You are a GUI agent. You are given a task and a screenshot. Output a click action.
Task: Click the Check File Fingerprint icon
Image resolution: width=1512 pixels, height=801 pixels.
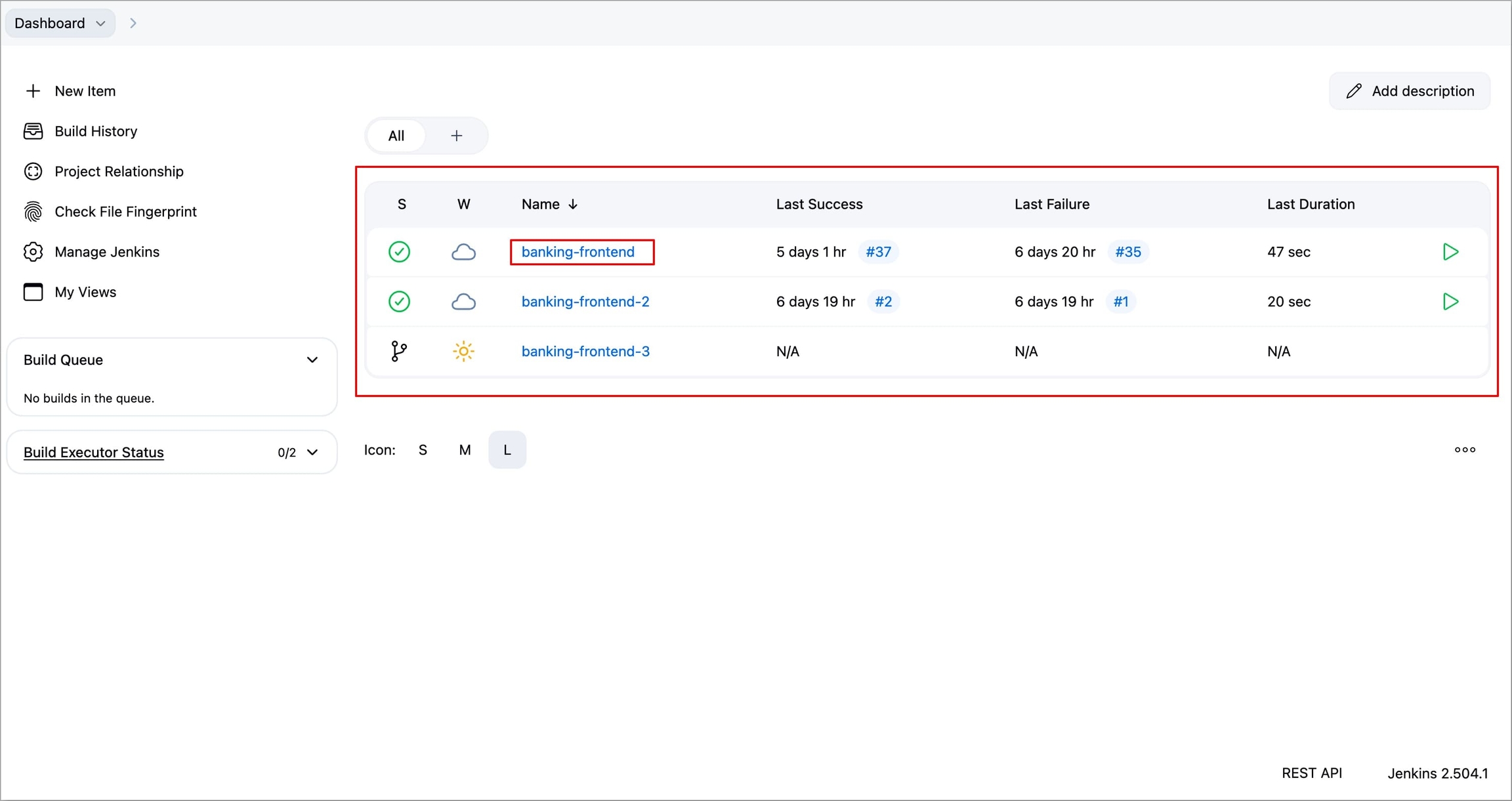pyautogui.click(x=33, y=212)
